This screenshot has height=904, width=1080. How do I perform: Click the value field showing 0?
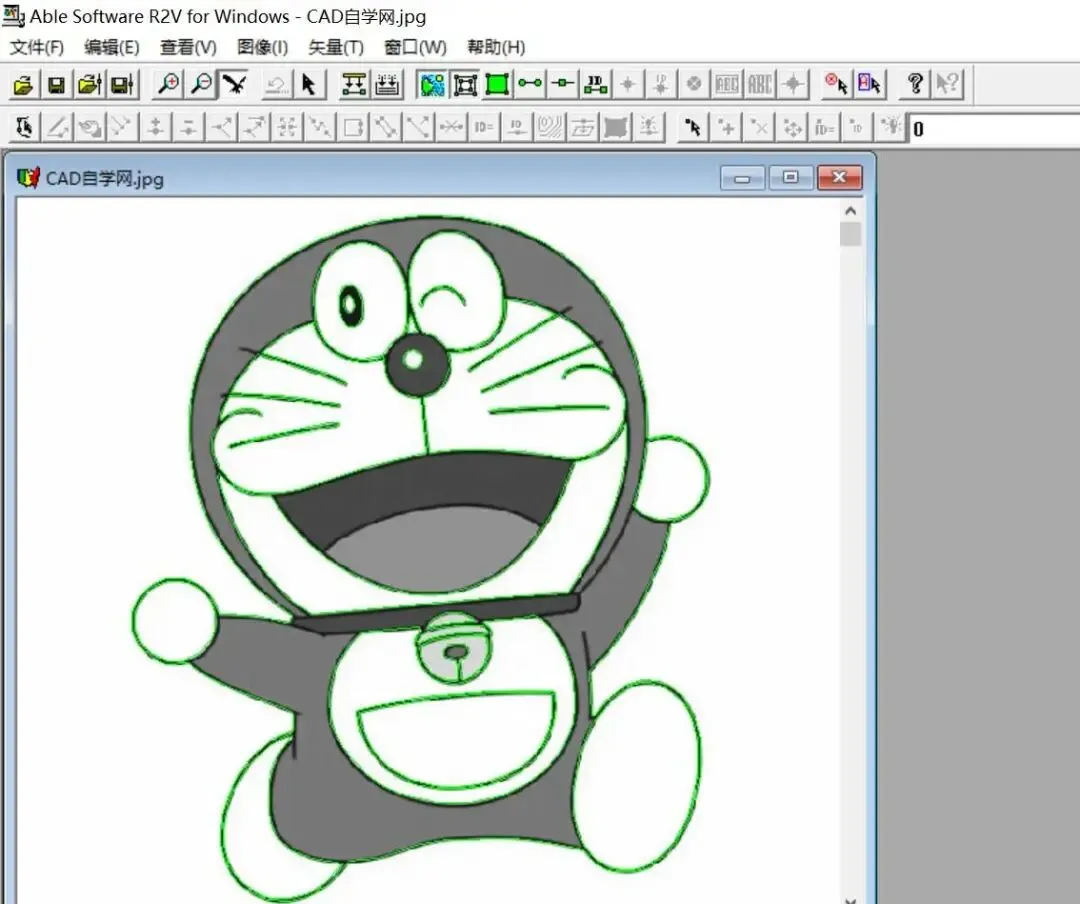(990, 128)
